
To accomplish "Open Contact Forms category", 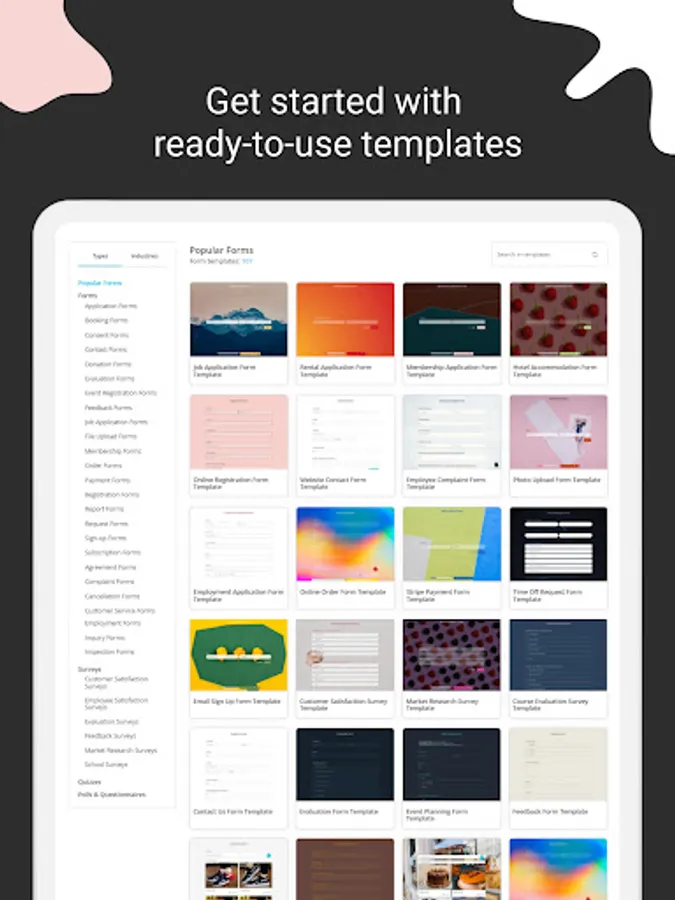I will click(106, 350).
